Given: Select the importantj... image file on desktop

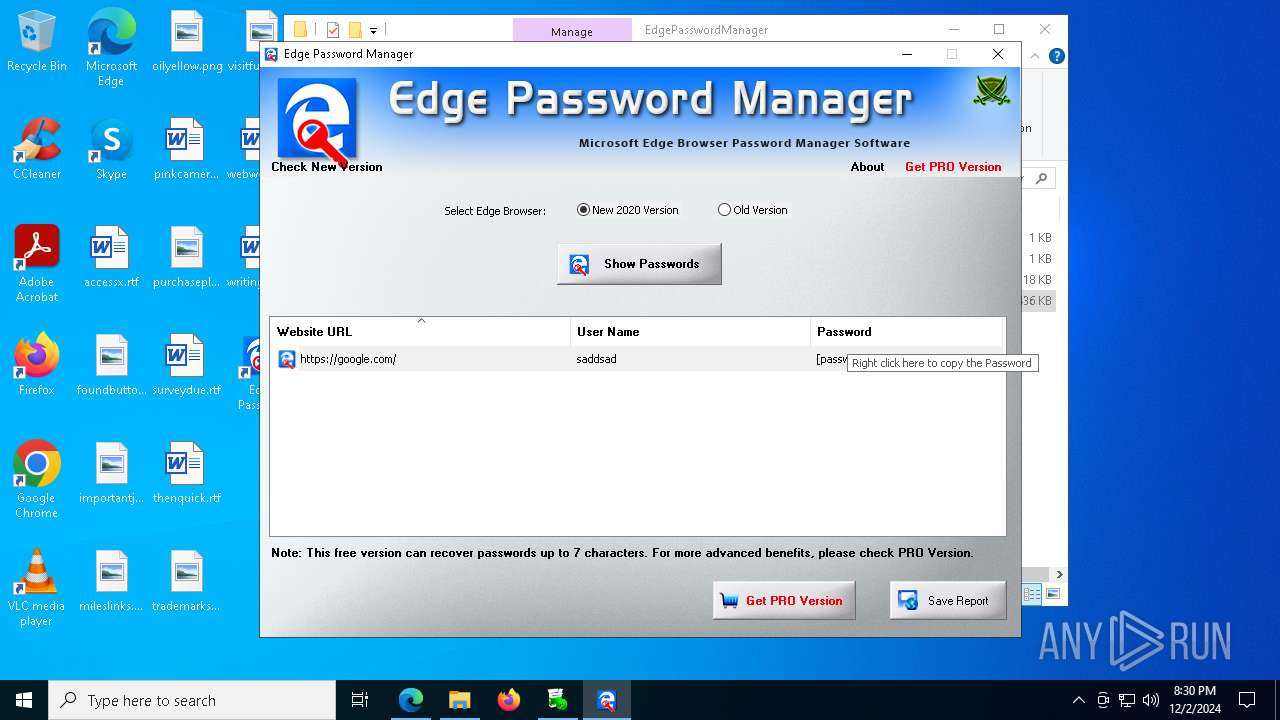Looking at the screenshot, I should pyautogui.click(x=111, y=474).
